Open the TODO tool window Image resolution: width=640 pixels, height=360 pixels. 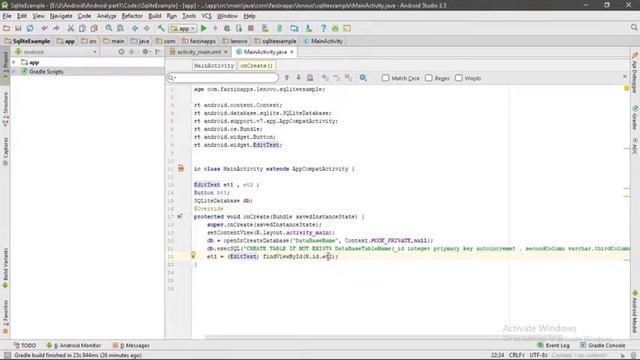pyautogui.click(x=25, y=345)
